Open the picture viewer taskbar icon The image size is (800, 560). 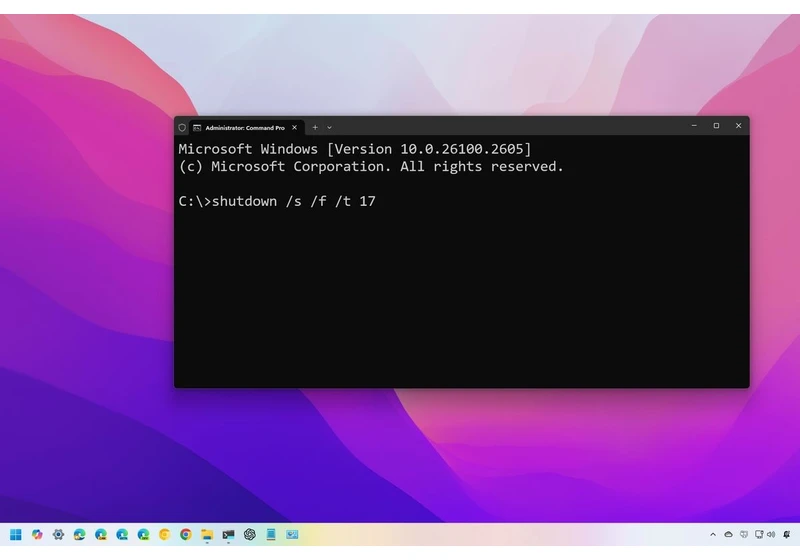[292, 534]
